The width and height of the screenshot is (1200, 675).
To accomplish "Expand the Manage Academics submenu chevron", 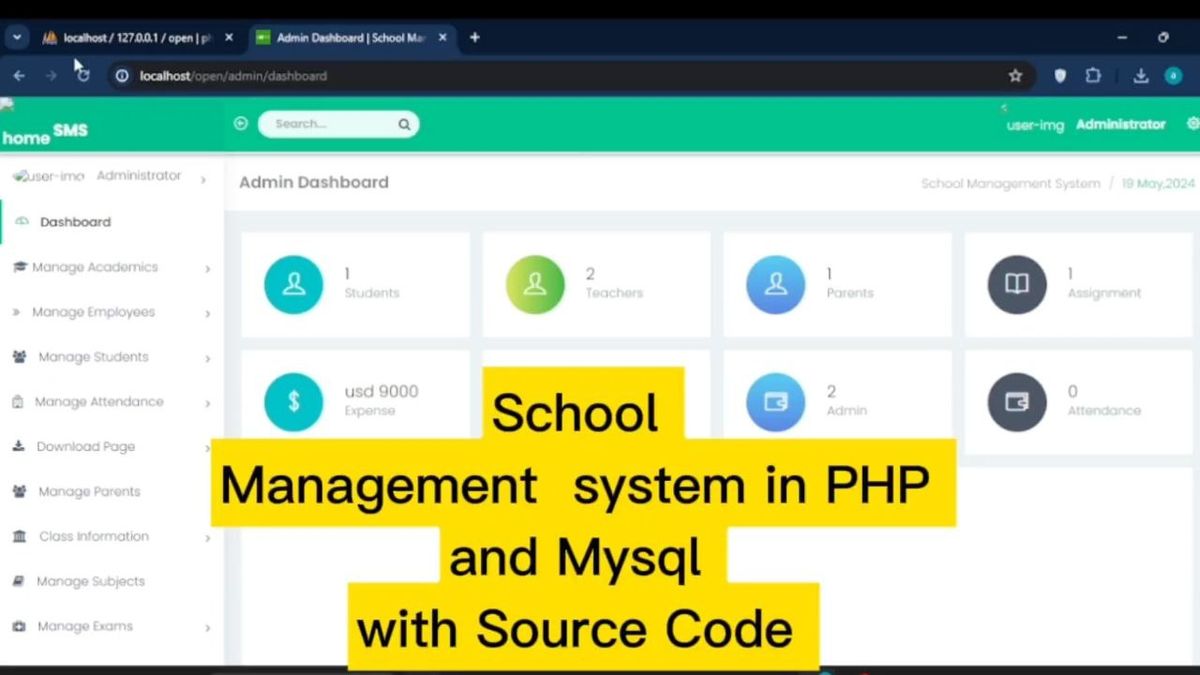I will tap(209, 267).
